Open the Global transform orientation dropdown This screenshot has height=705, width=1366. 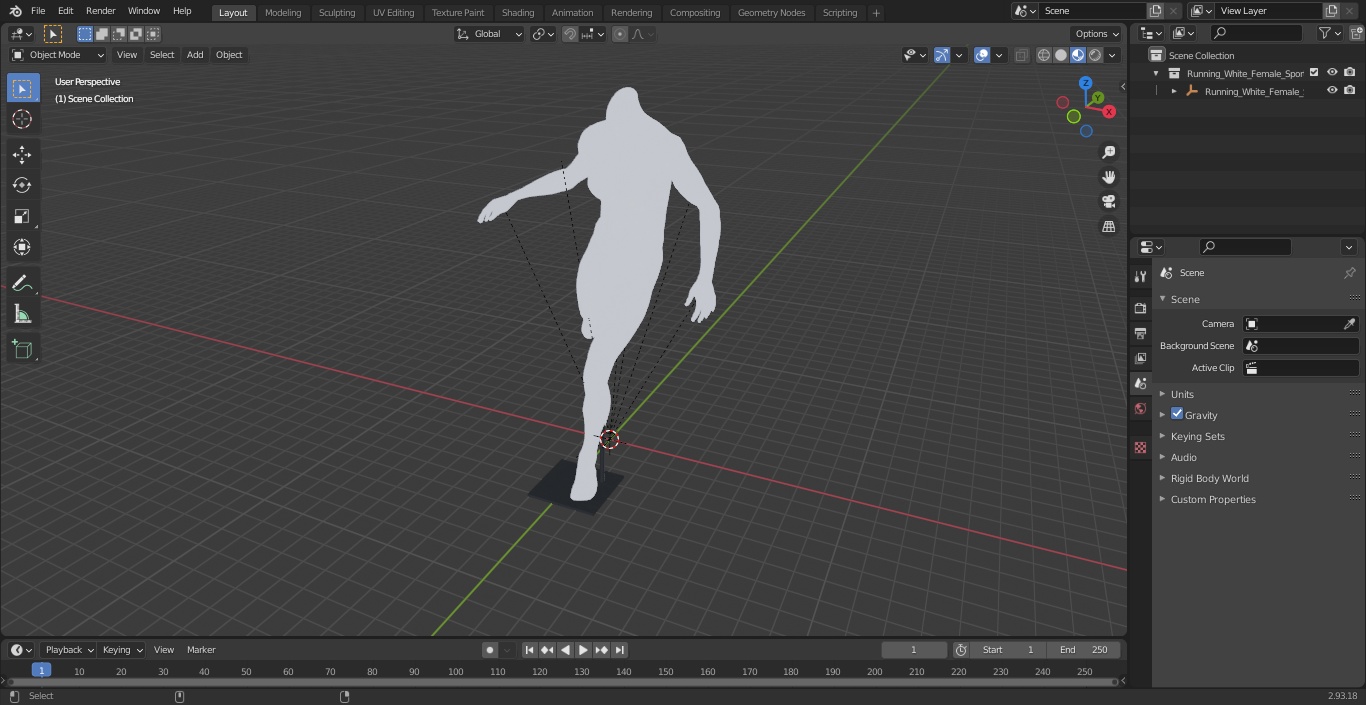click(x=490, y=34)
